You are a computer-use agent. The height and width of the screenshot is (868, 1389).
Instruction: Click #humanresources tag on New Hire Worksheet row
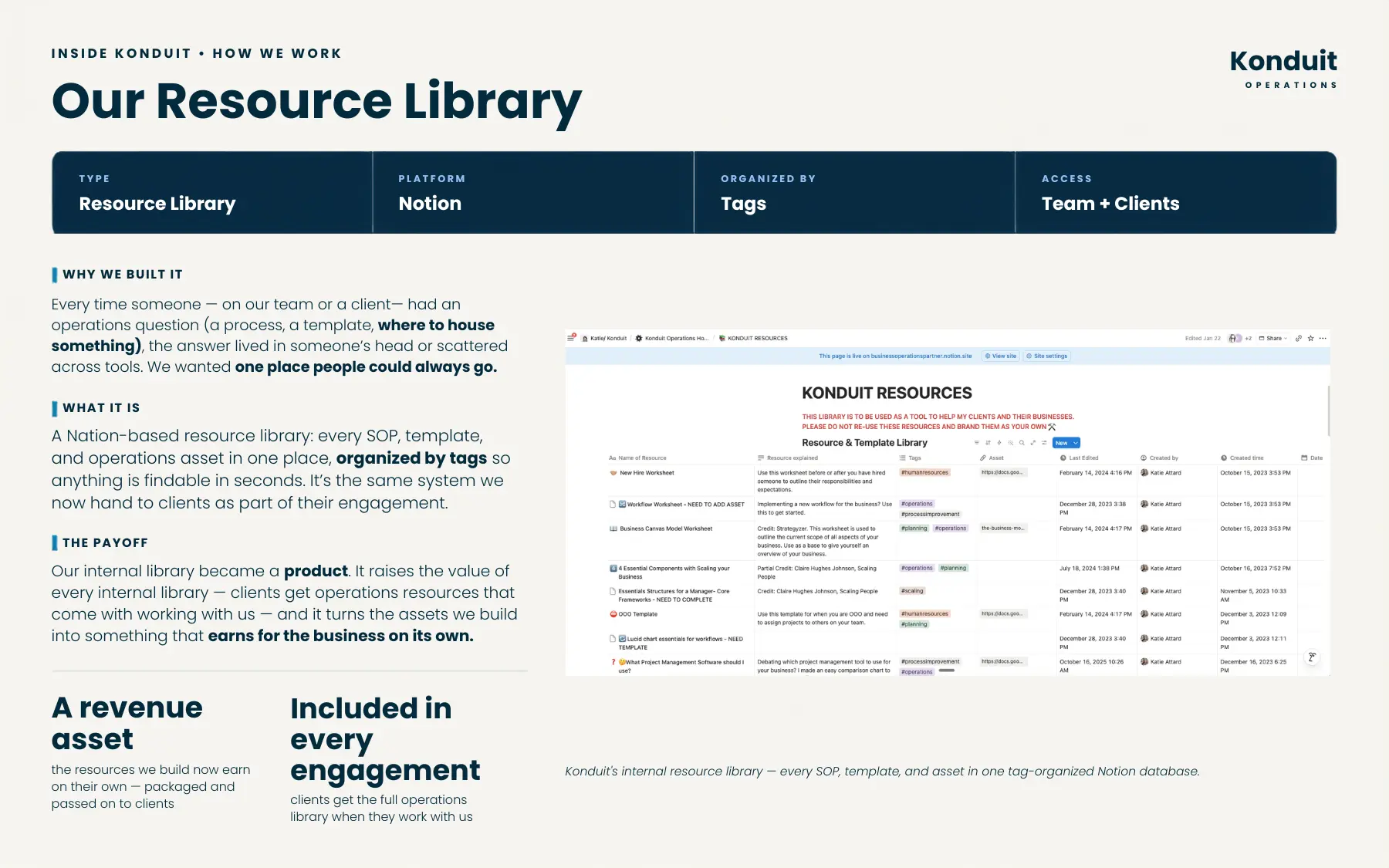[924, 472]
